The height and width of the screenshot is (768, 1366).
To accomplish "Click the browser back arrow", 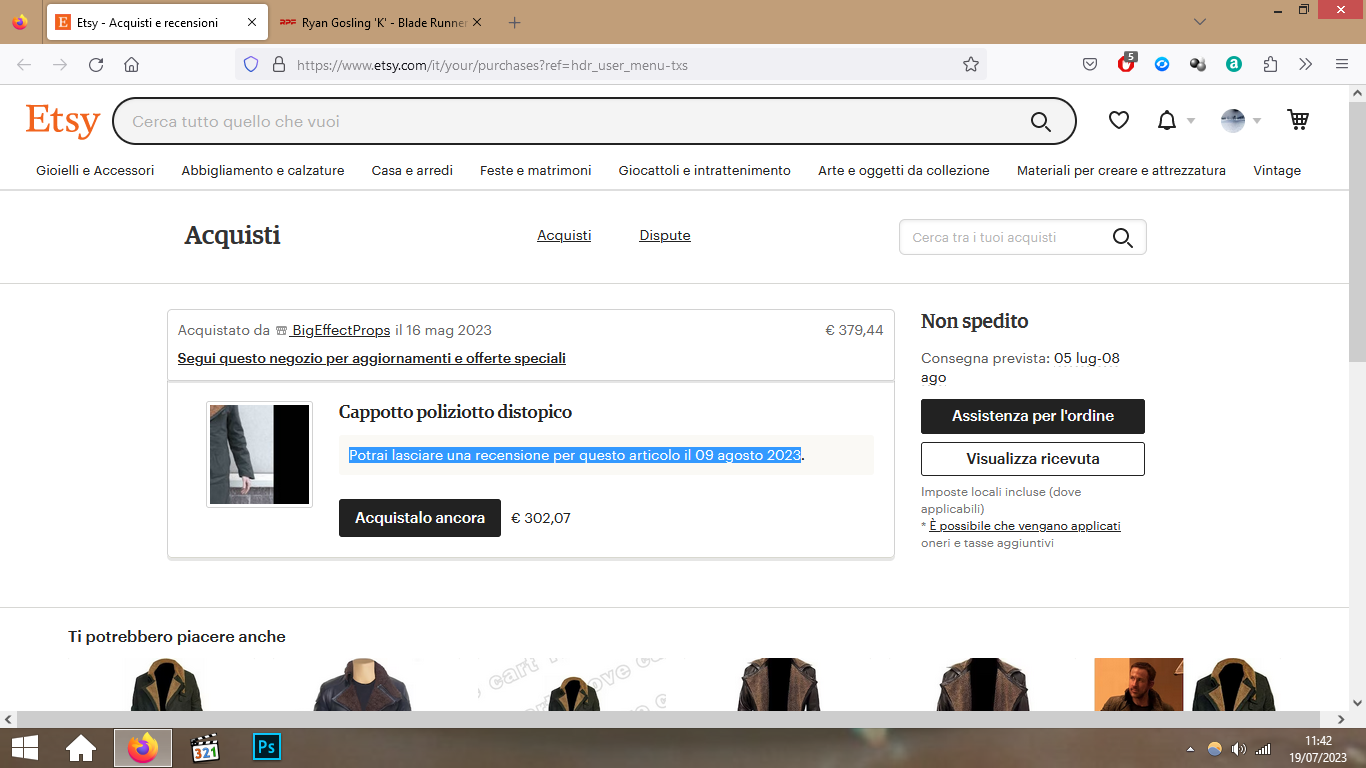I will 24,65.
